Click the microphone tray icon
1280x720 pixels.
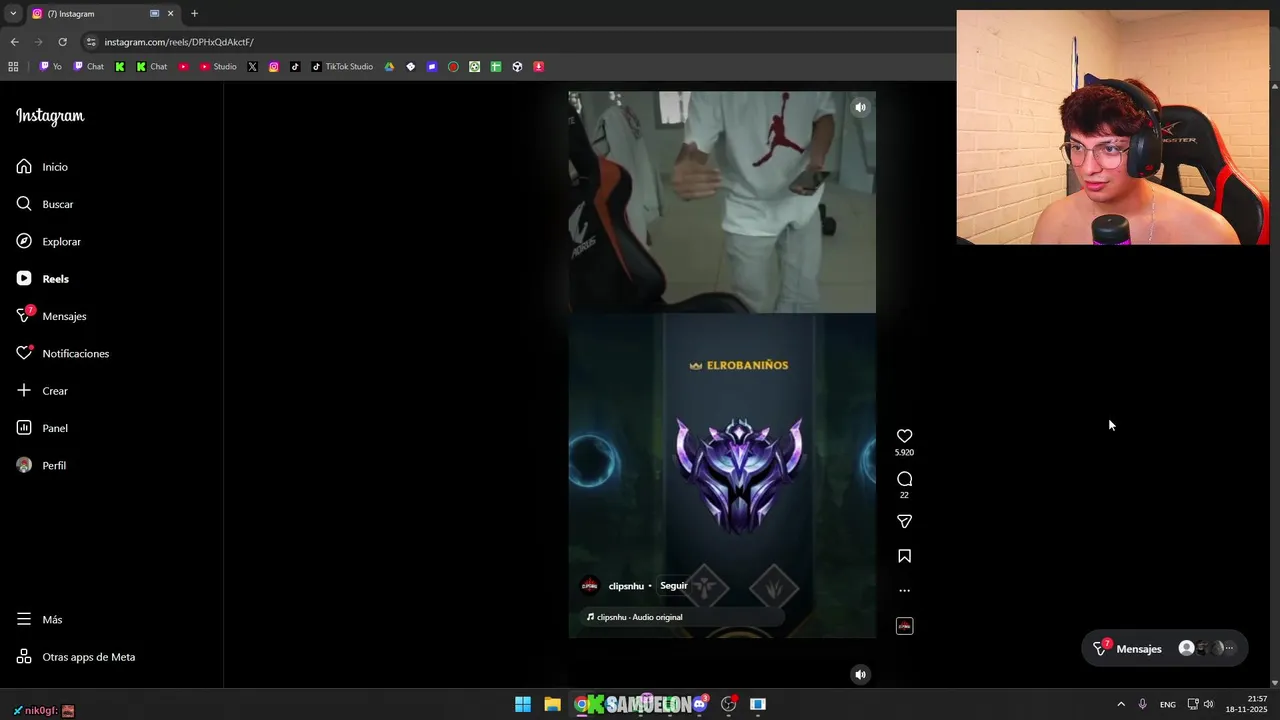click(x=1142, y=704)
